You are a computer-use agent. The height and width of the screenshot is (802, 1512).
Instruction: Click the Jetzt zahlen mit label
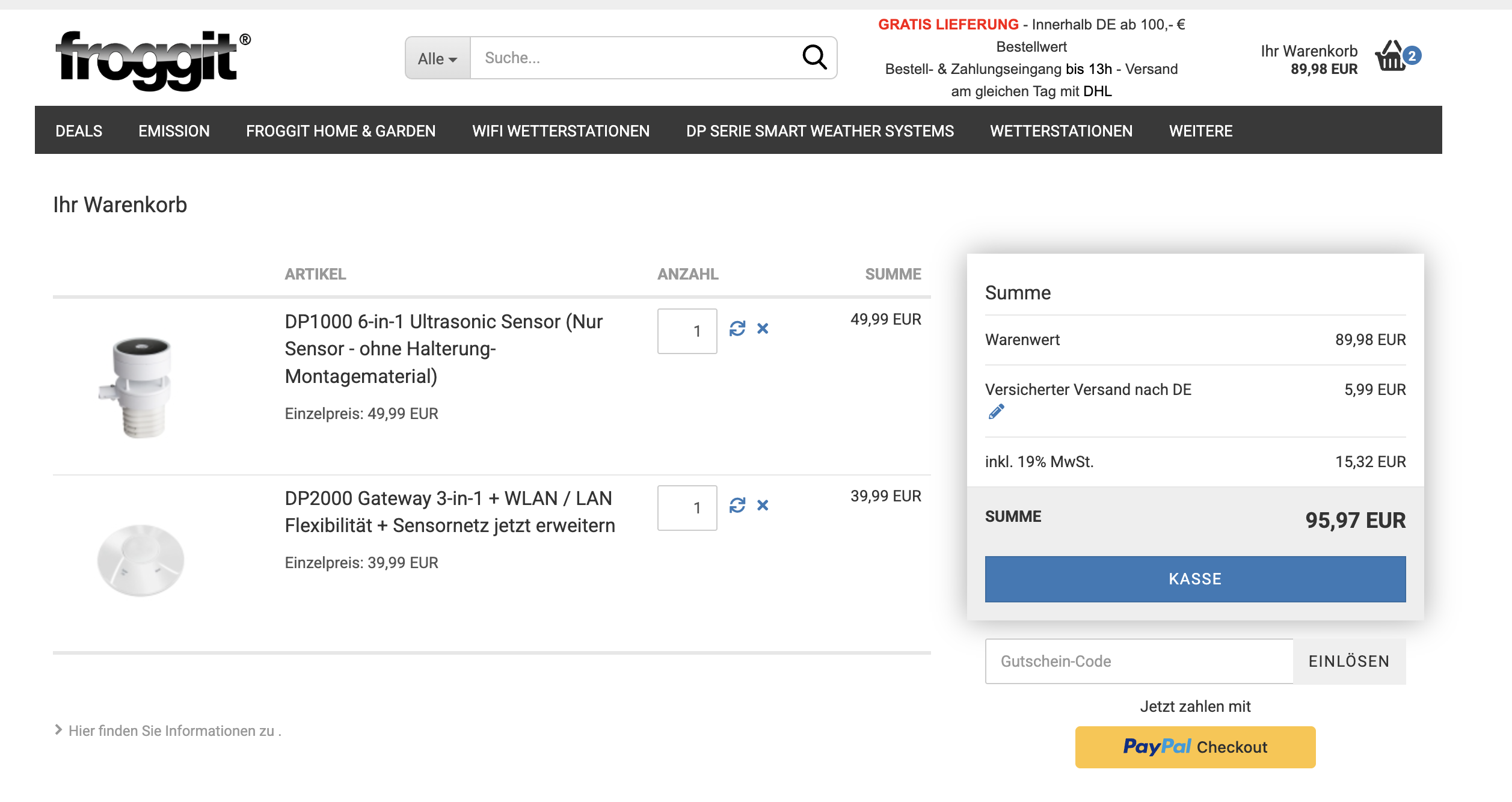pyautogui.click(x=1195, y=706)
